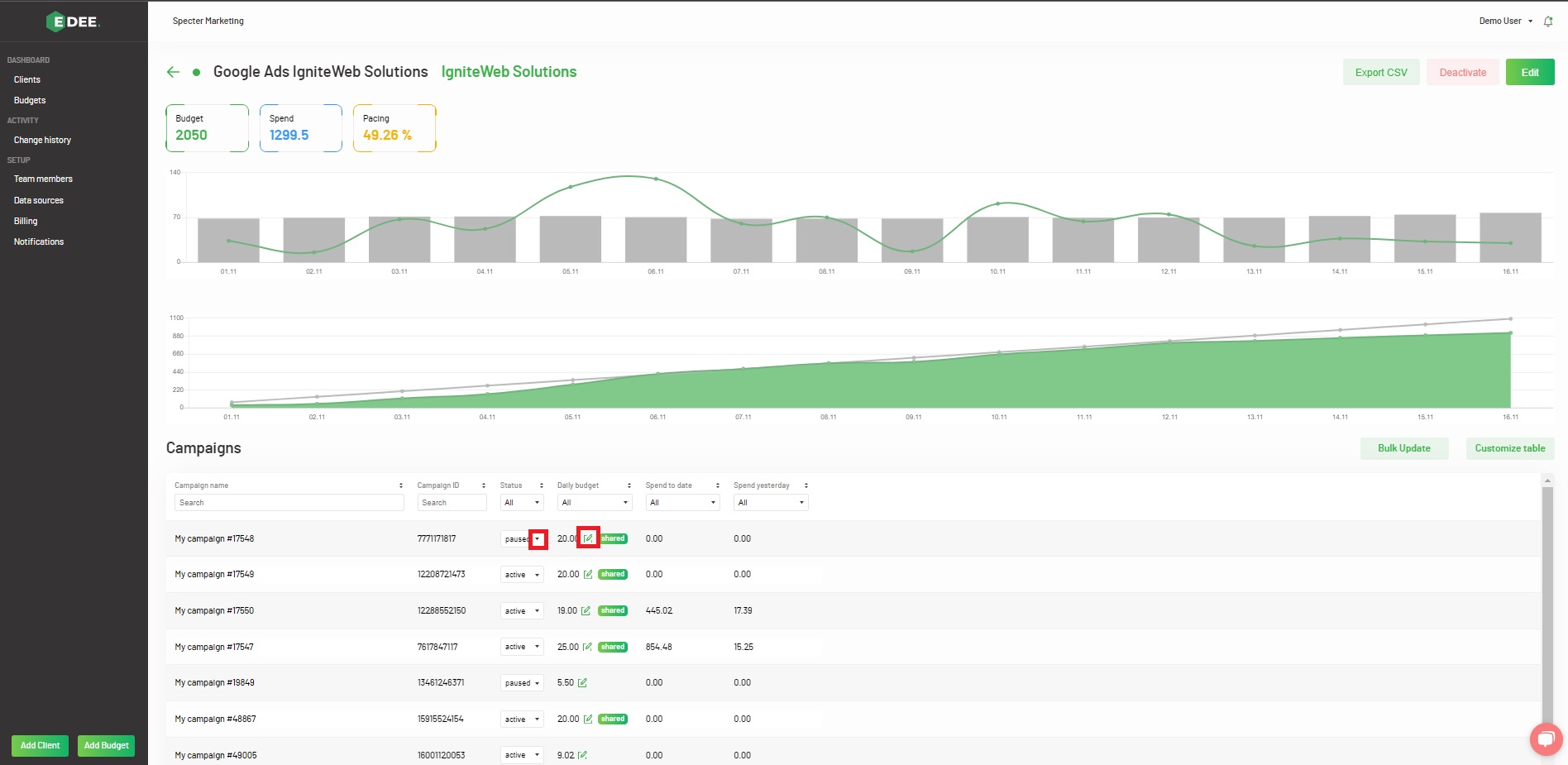Click the Budget 2050 card
This screenshot has width=1568, height=765.
coord(207,128)
